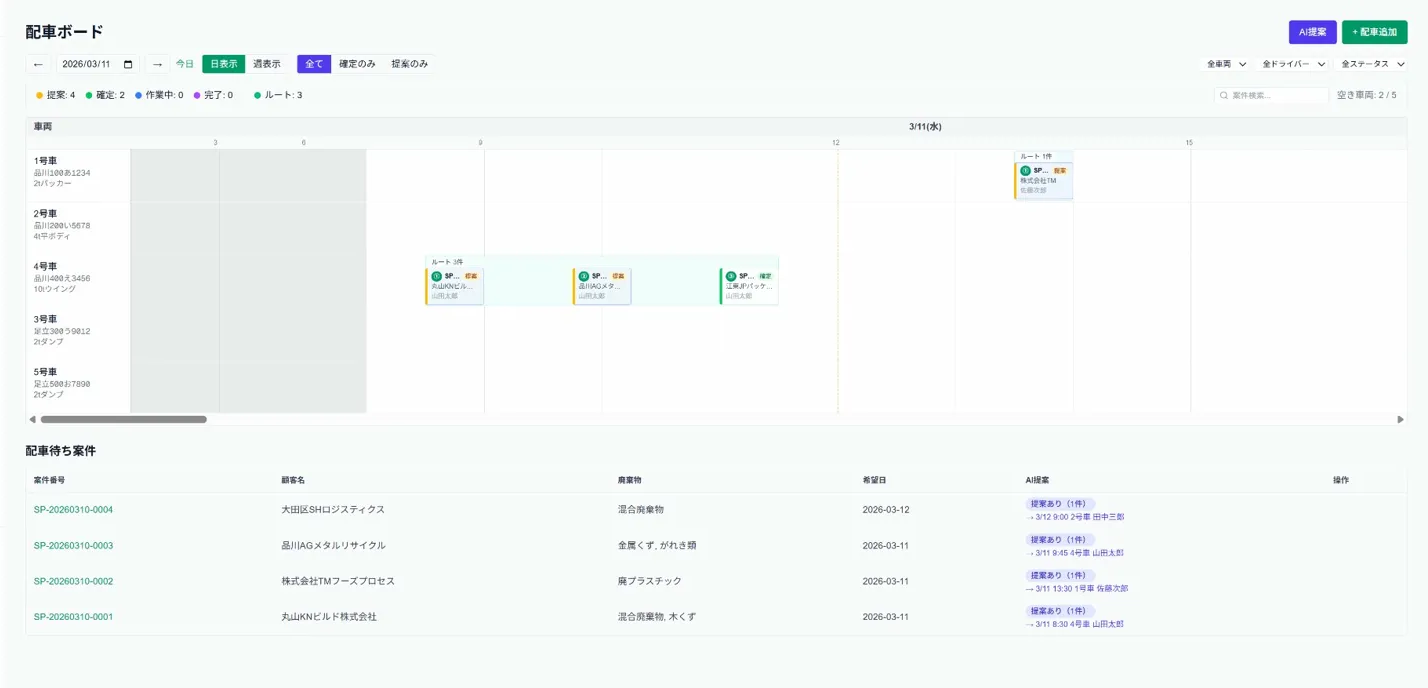The width and height of the screenshot is (1428, 688).
Task: Open the 全ステータス status dropdown
Action: (1372, 64)
